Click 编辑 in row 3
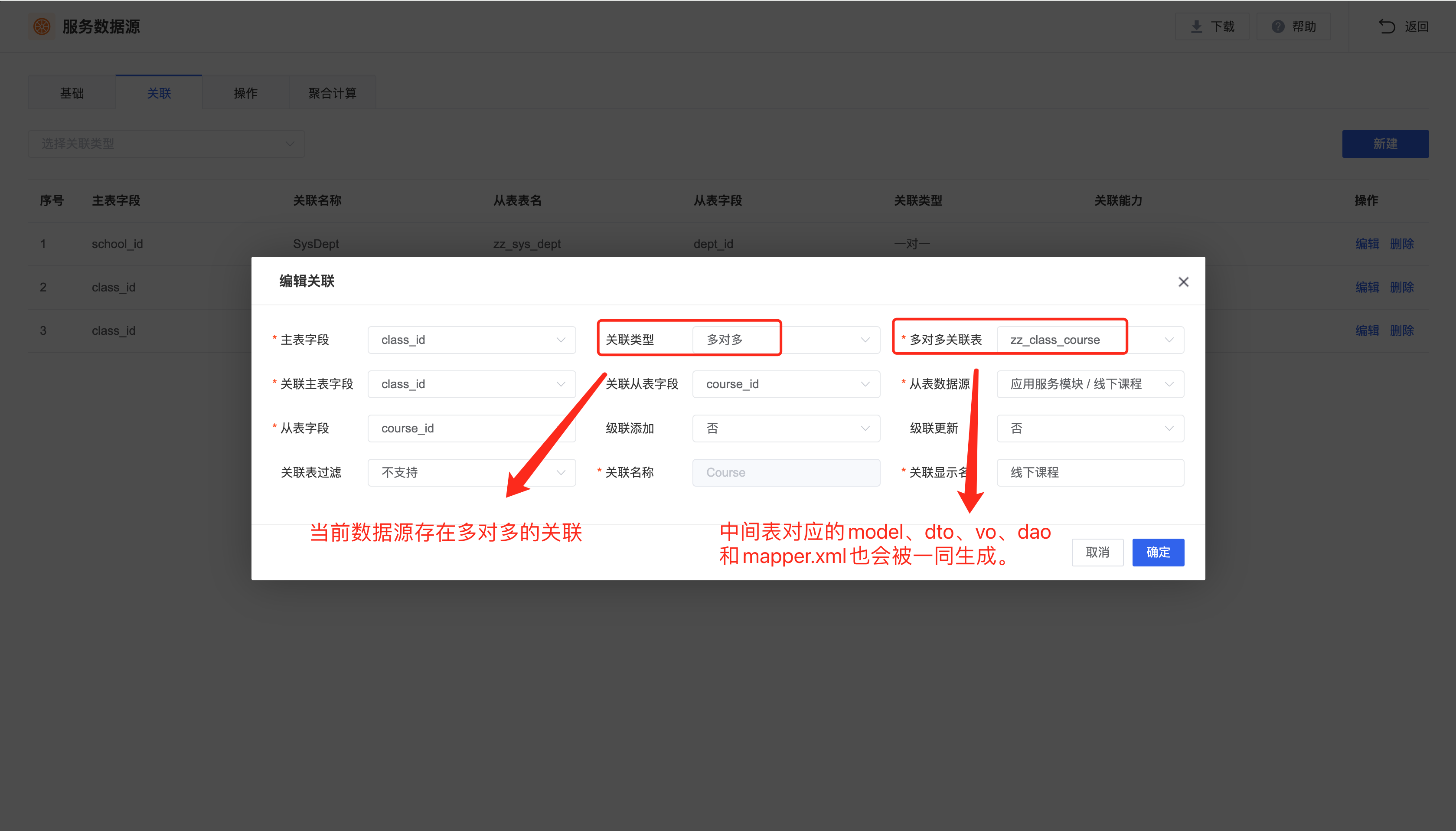 click(x=1367, y=330)
